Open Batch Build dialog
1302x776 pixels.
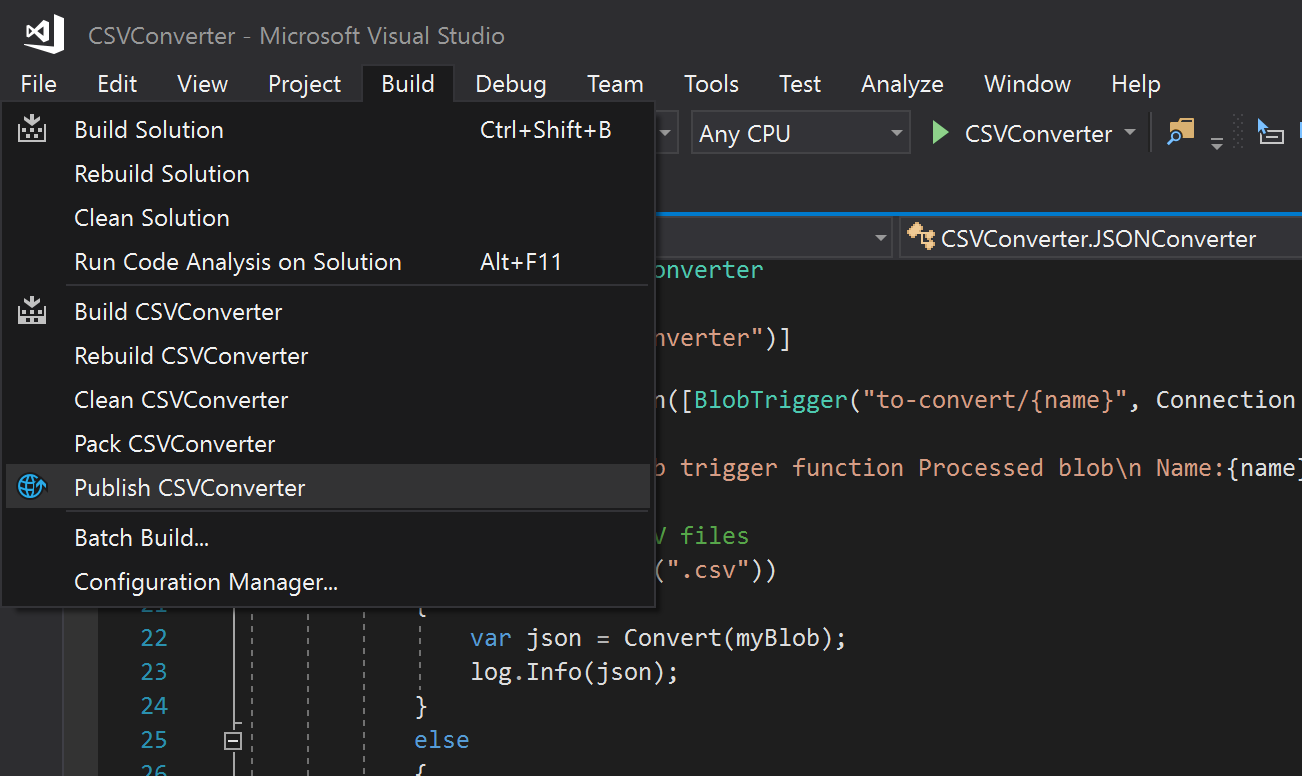click(x=328, y=538)
